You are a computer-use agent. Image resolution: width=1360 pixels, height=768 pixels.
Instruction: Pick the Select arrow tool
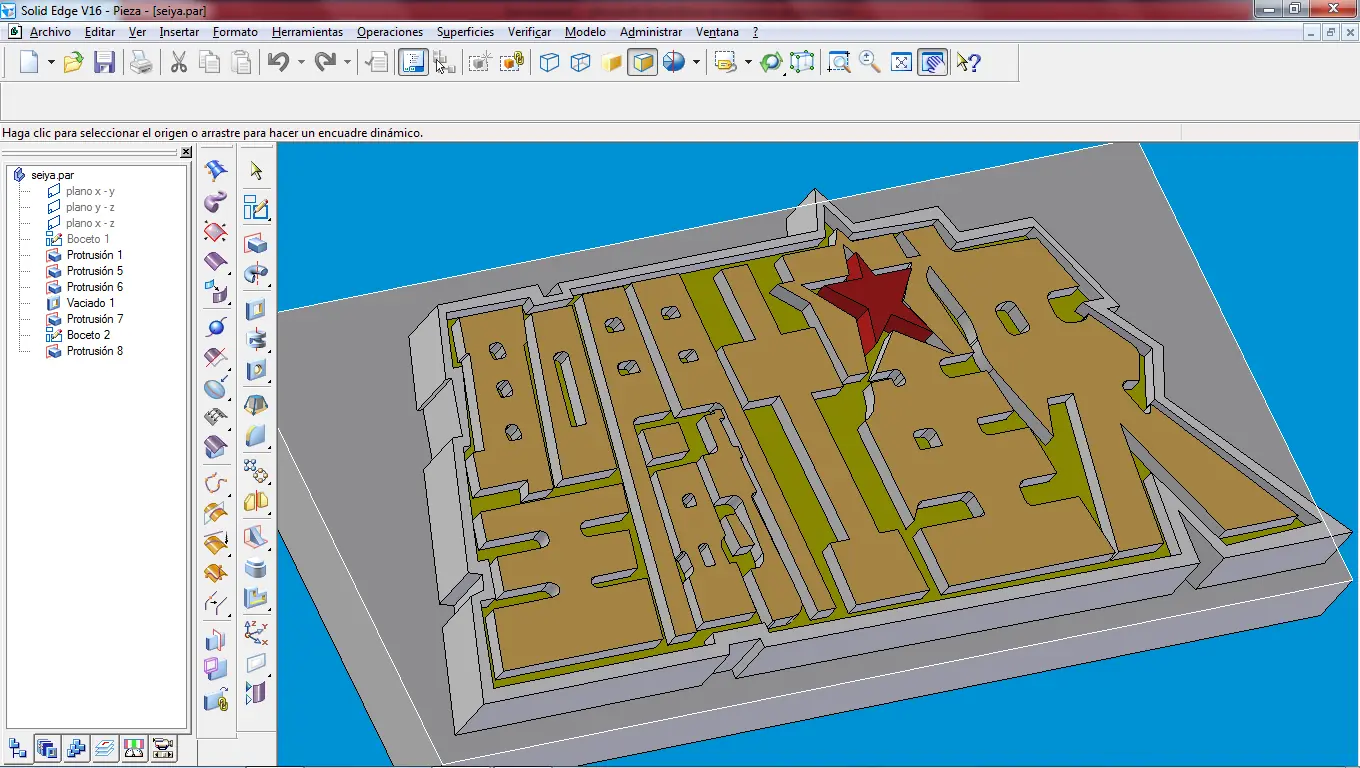(x=256, y=171)
